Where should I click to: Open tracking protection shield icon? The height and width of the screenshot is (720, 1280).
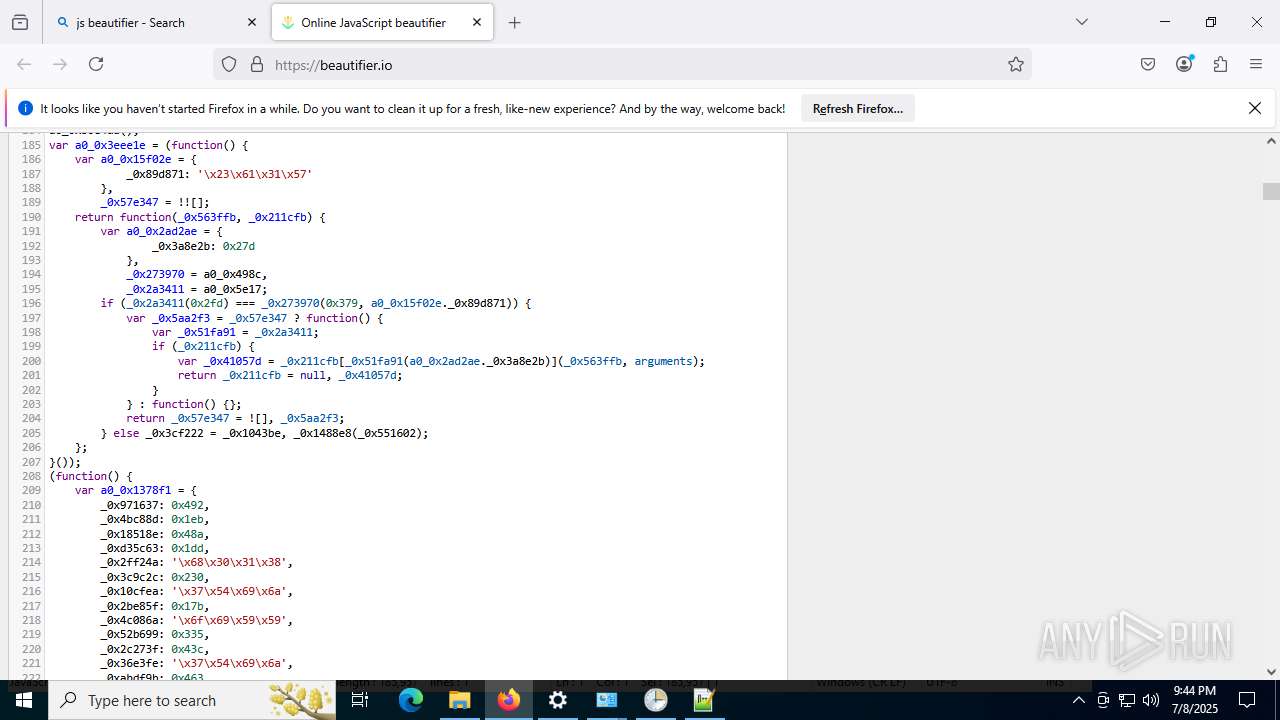229,64
